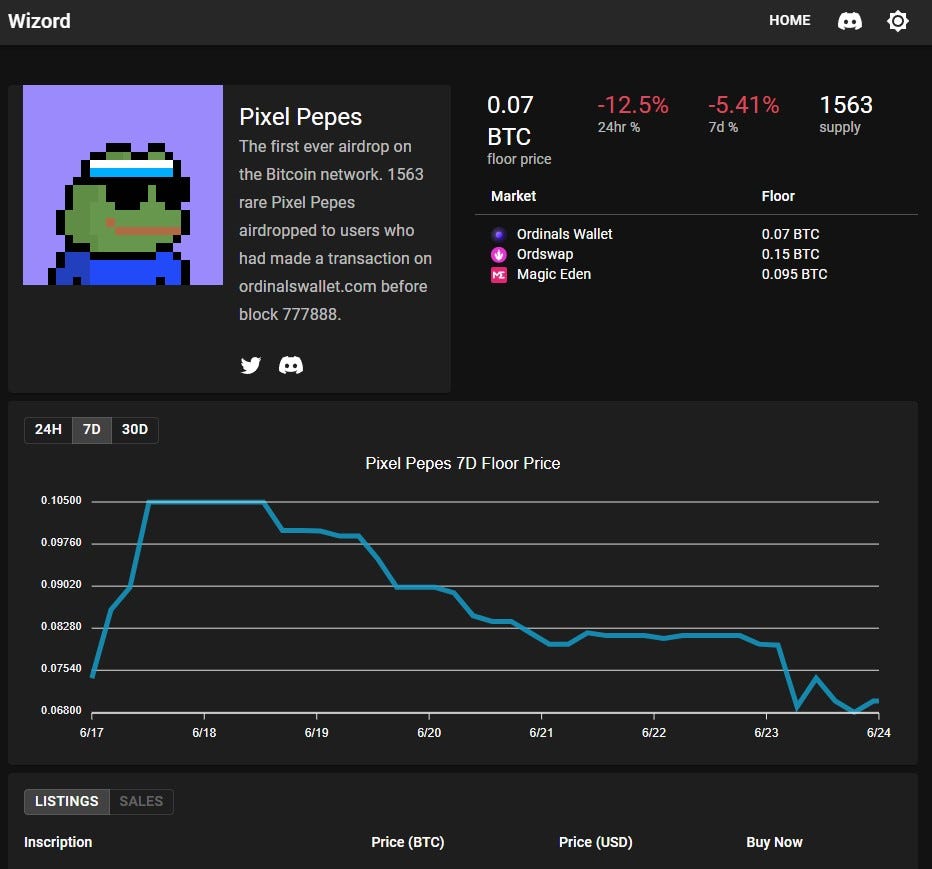Screen dimensions: 932x869
Task: Click the 1563 supply value
Action: point(846,105)
